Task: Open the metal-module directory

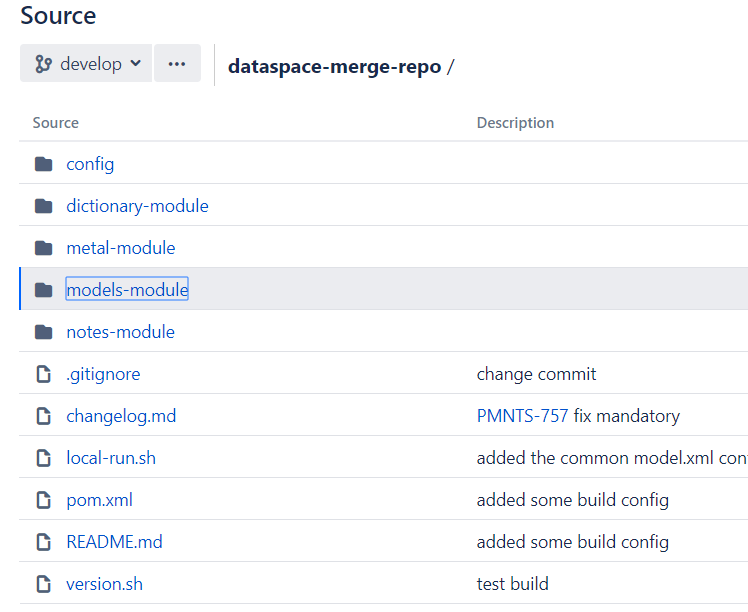Action: 120,248
